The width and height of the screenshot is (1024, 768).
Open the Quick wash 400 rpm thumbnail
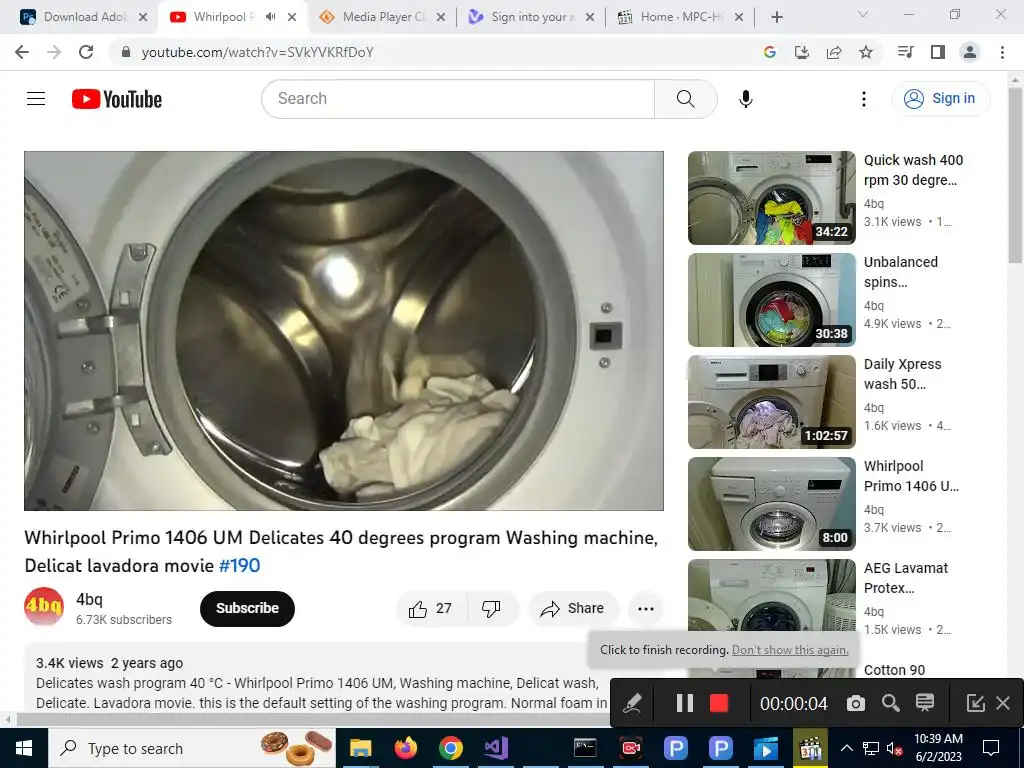[x=771, y=198]
